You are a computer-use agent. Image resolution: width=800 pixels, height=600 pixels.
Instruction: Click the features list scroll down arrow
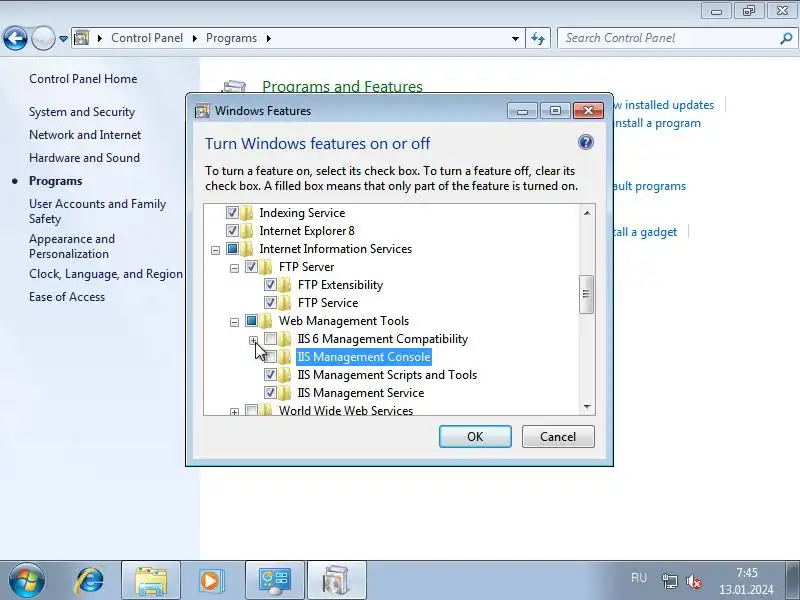click(x=587, y=407)
